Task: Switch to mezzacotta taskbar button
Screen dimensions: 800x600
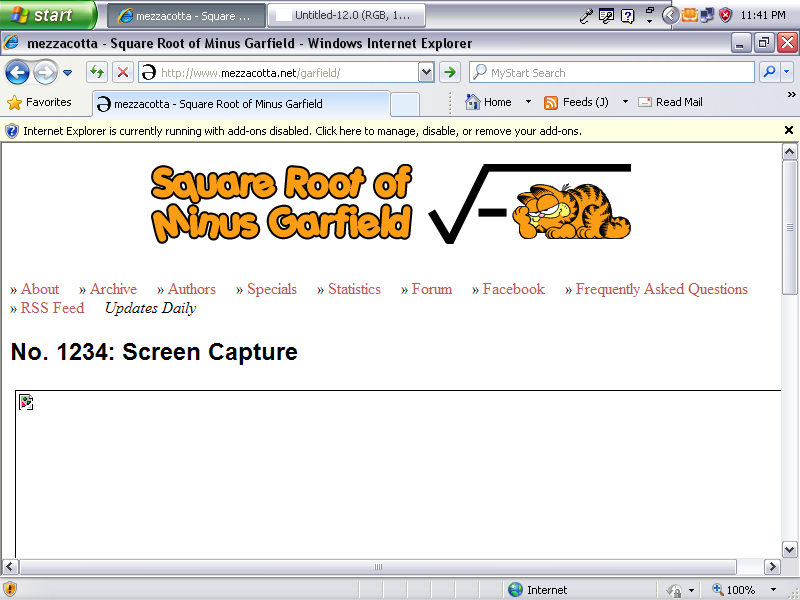Action: (x=186, y=16)
